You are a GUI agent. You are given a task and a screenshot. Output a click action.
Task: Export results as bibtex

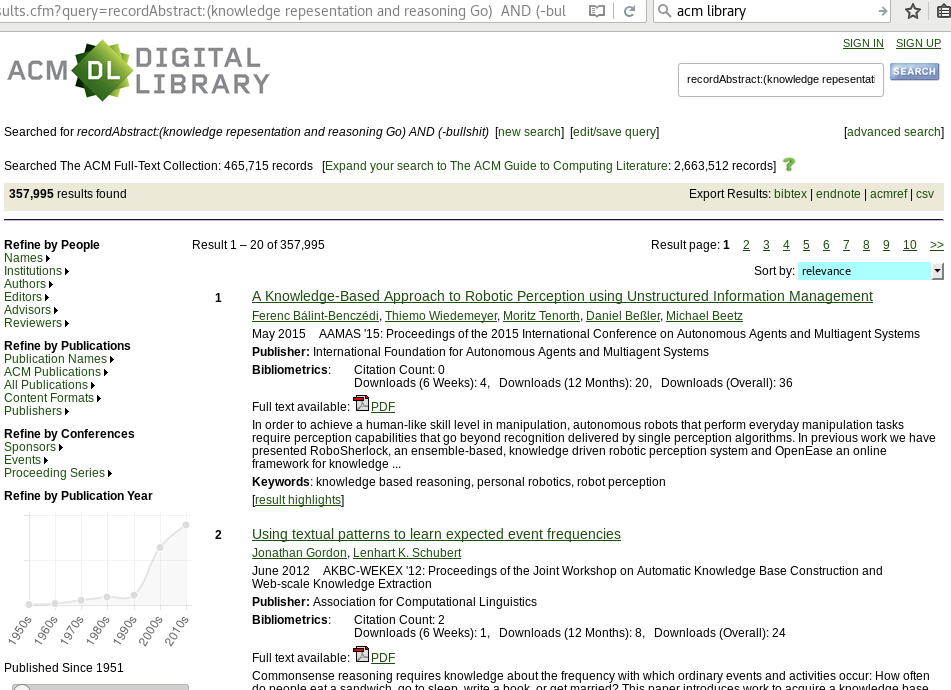[790, 194]
